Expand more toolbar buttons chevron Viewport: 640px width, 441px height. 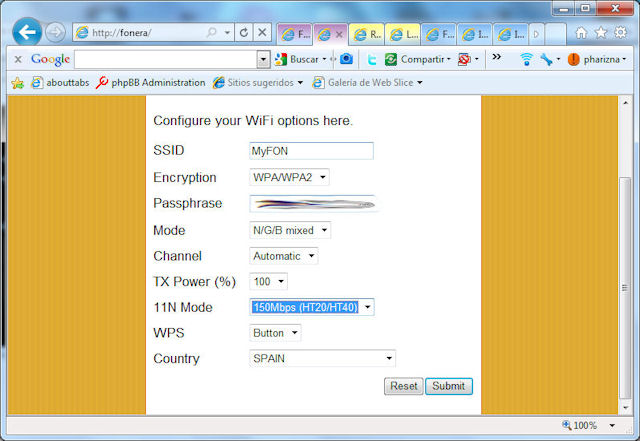point(496,57)
